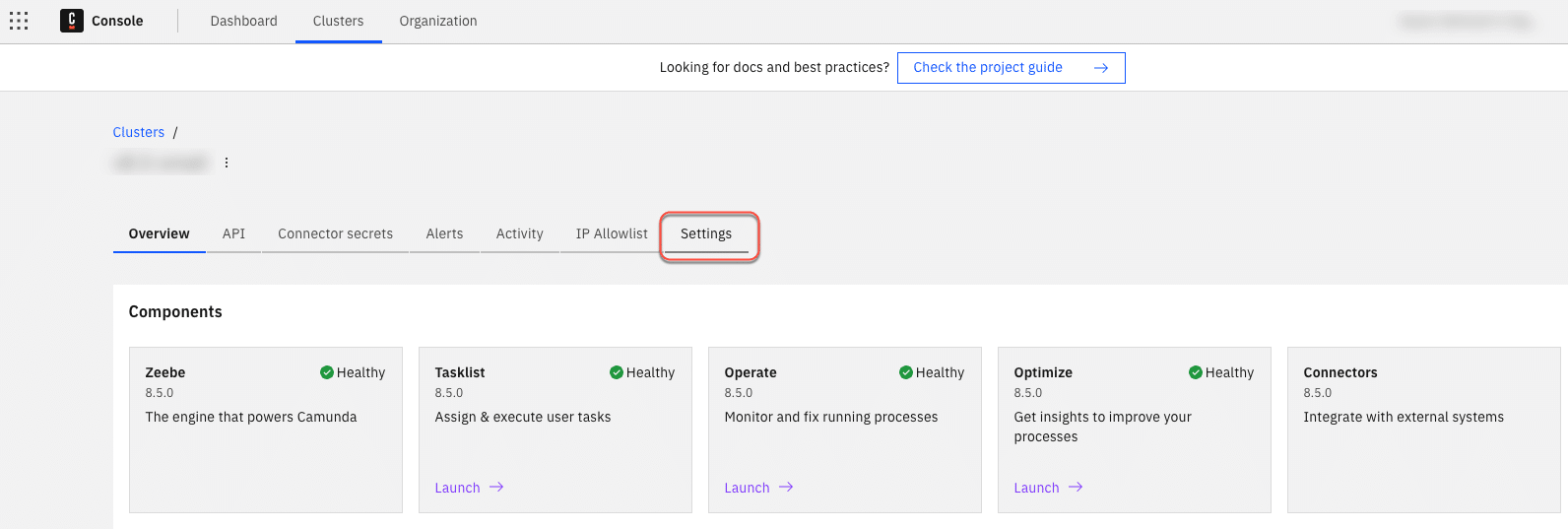
Task: Switch to the Overview tab
Action: click(159, 233)
